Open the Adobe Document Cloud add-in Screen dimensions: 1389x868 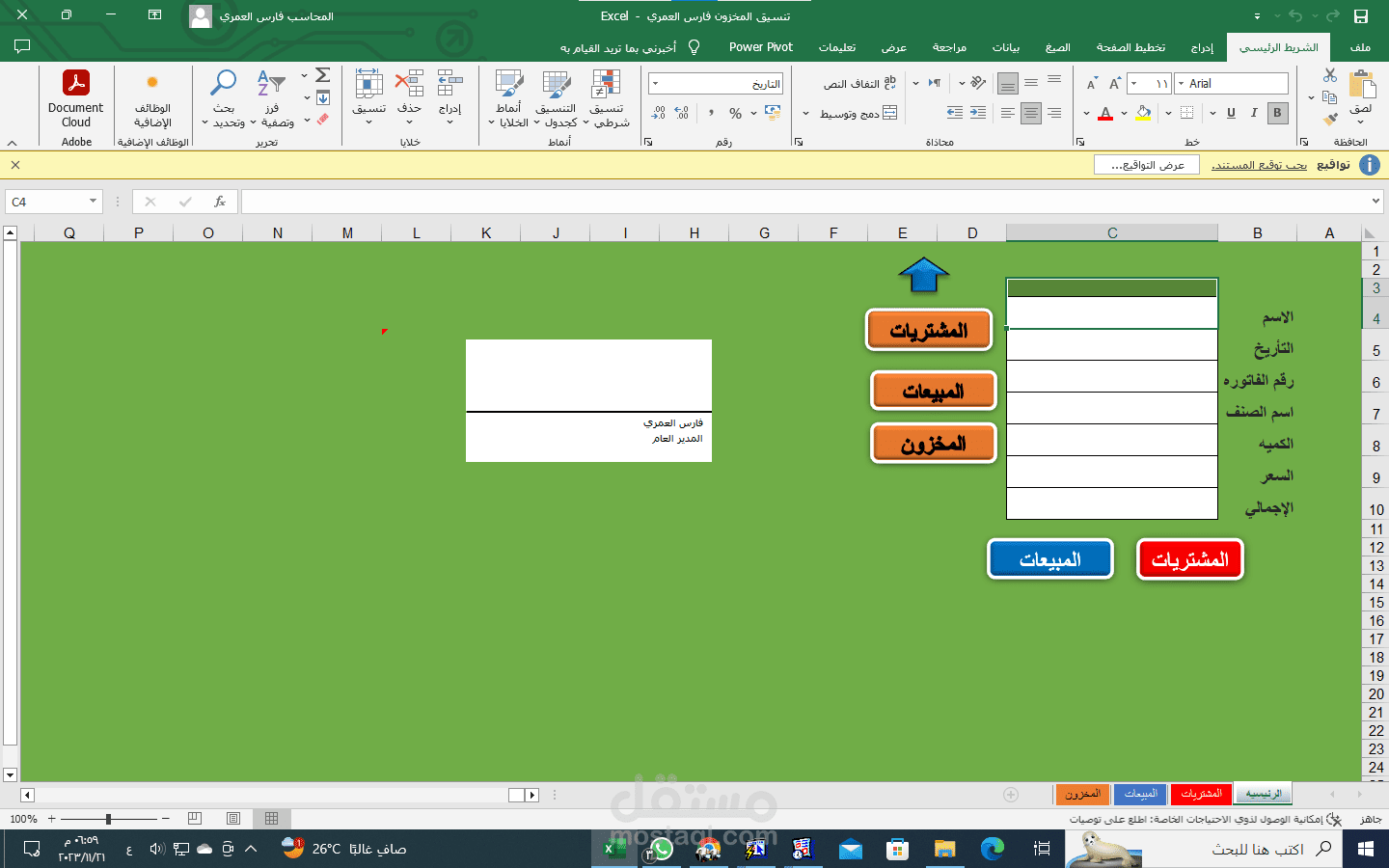(x=76, y=98)
